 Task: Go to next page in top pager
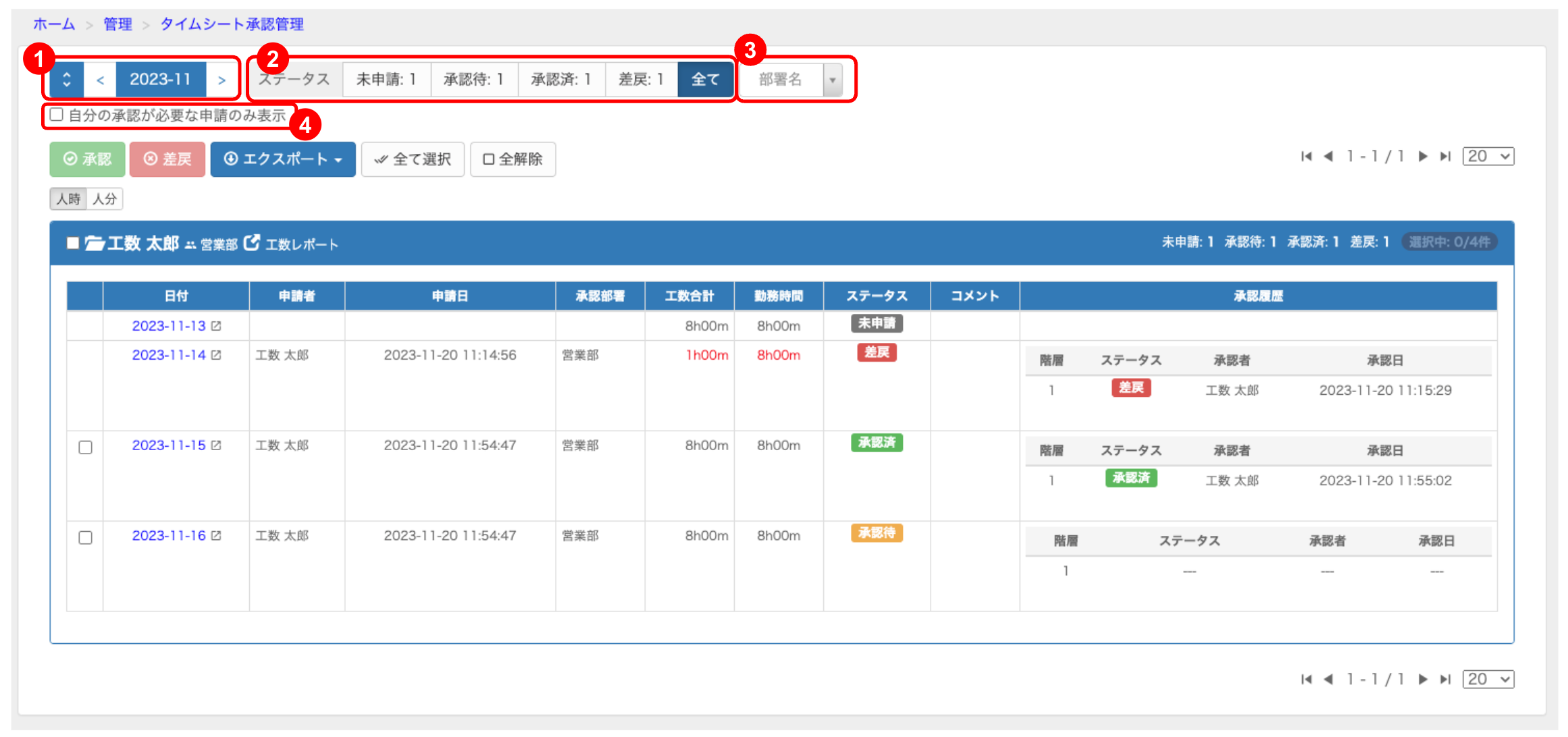point(1423,157)
